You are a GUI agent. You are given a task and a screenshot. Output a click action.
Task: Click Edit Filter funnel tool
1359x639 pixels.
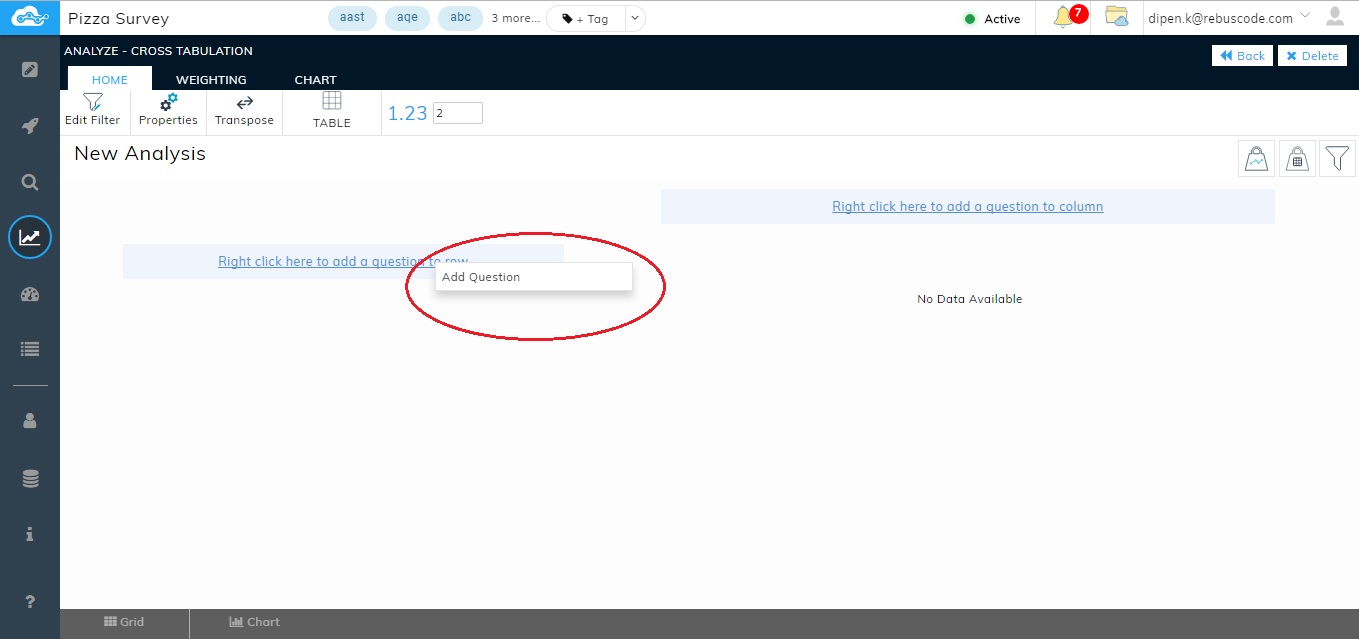coord(92,110)
